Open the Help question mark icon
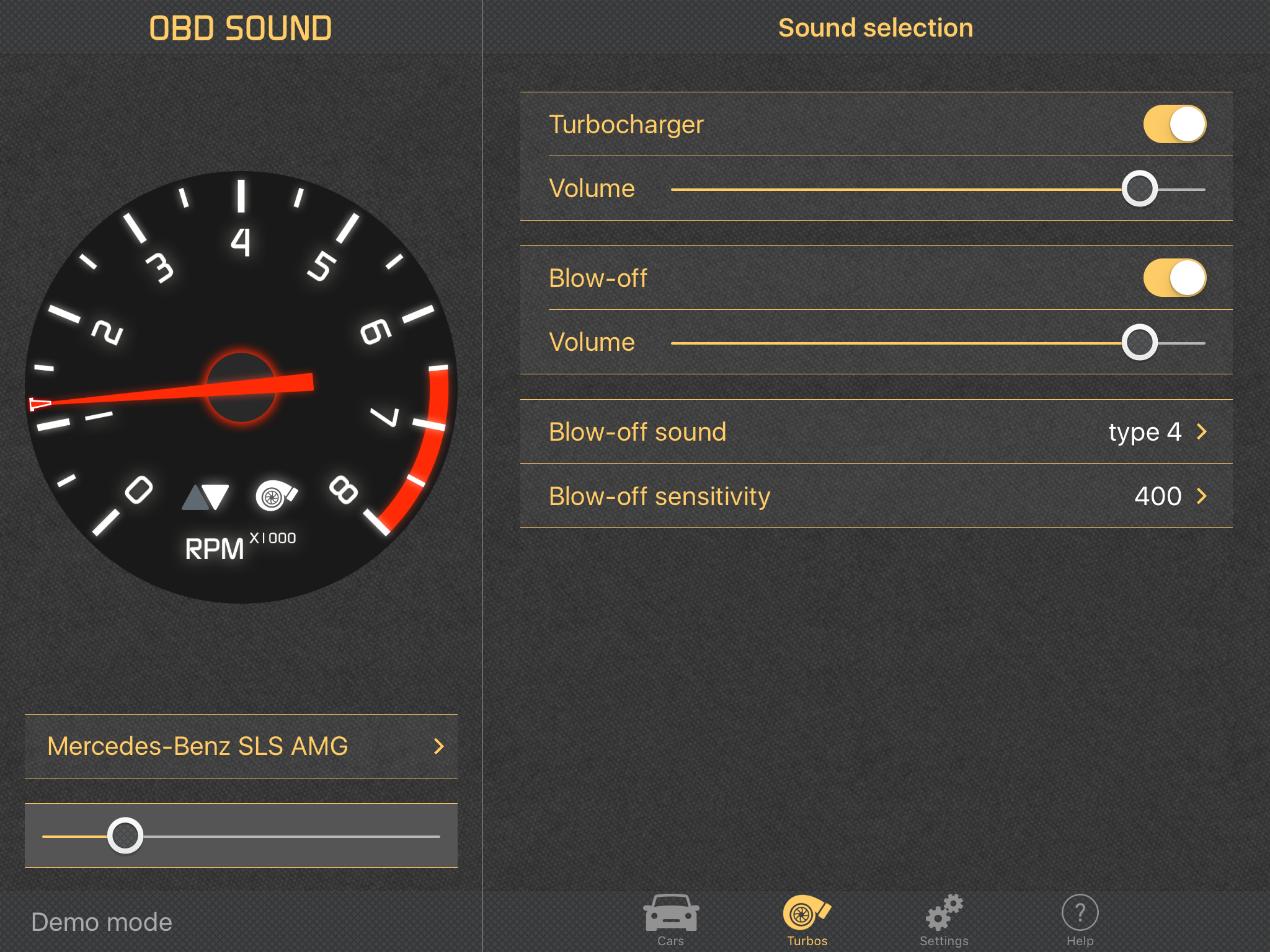Viewport: 1270px width, 952px height. pos(1080,912)
